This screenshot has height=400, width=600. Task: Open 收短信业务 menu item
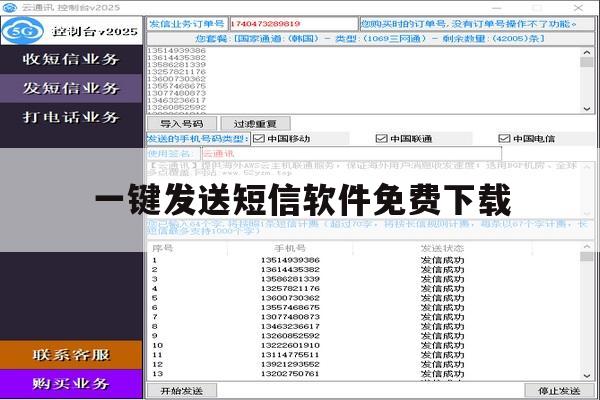tap(71, 59)
